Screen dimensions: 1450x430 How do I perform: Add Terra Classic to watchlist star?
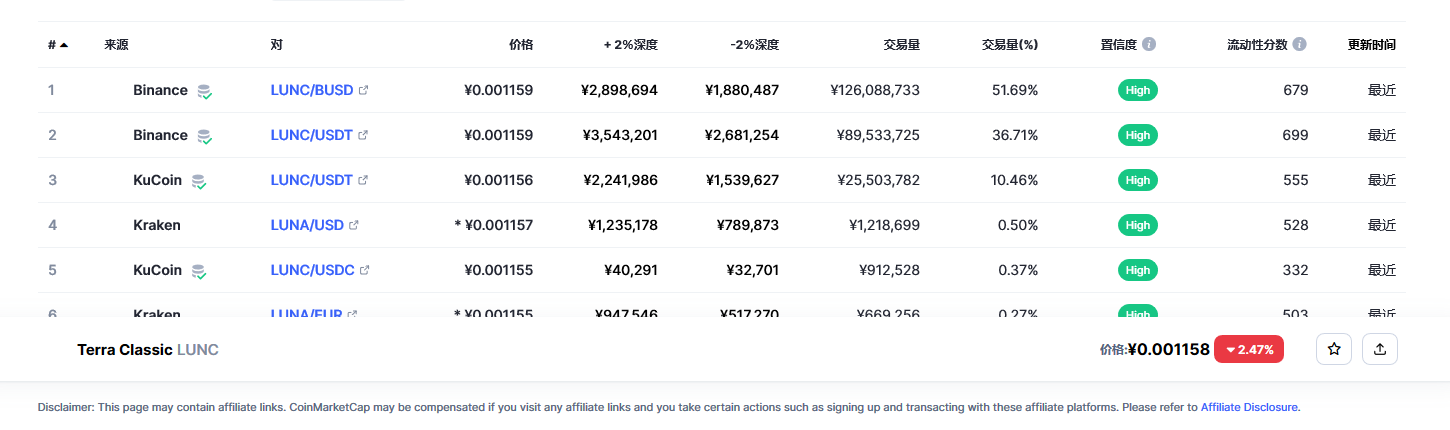(1334, 349)
